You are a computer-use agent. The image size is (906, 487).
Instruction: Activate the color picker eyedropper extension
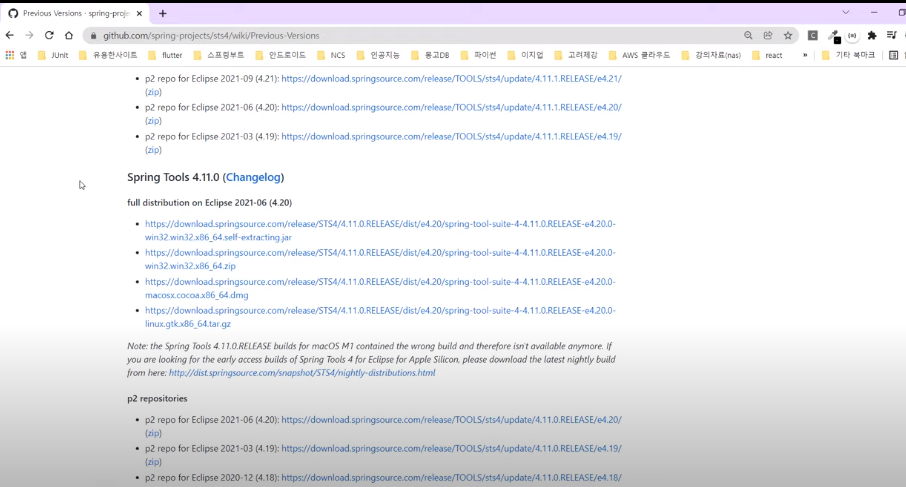pyautogui.click(x=833, y=36)
